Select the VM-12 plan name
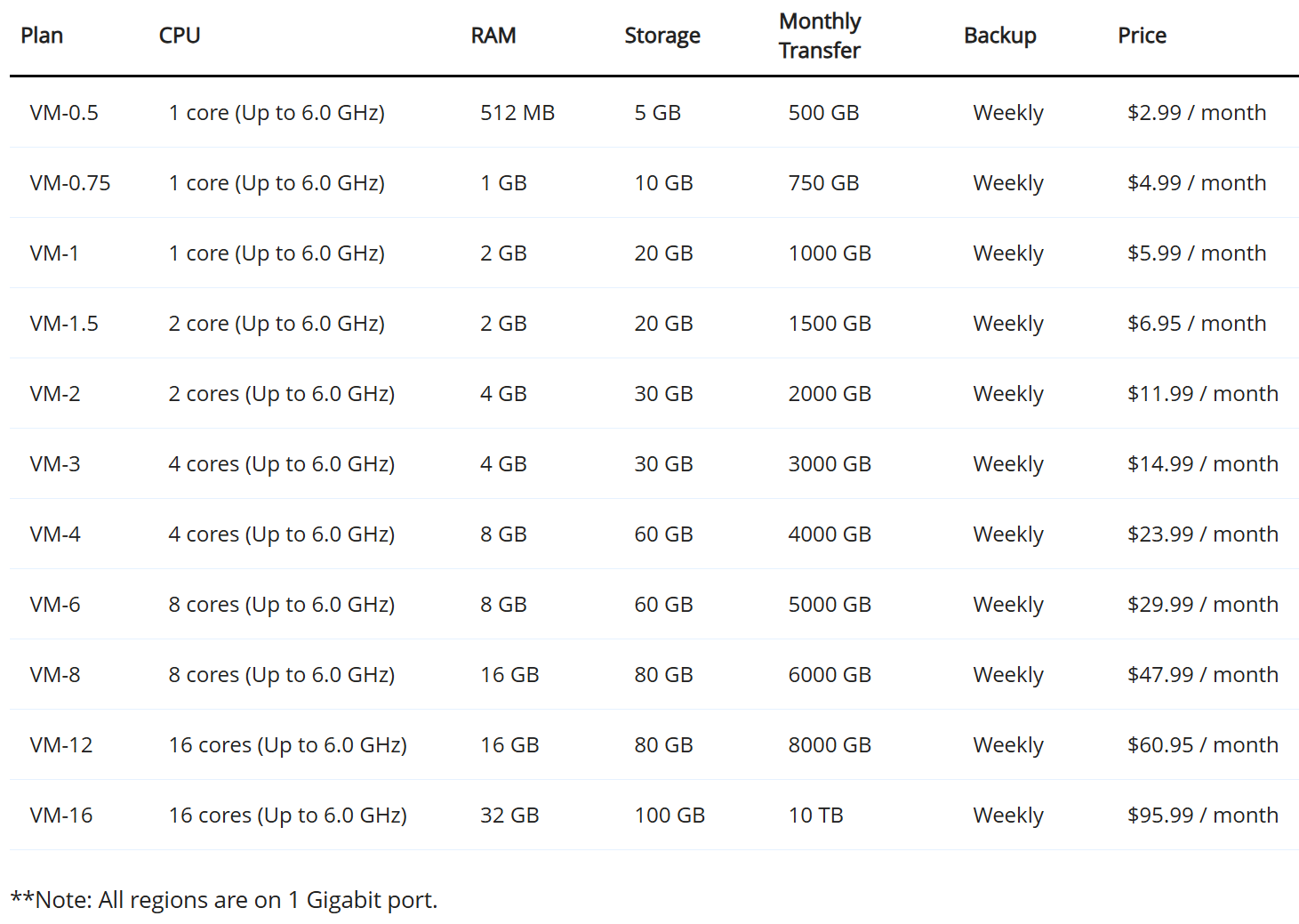1299x924 pixels. [x=61, y=745]
